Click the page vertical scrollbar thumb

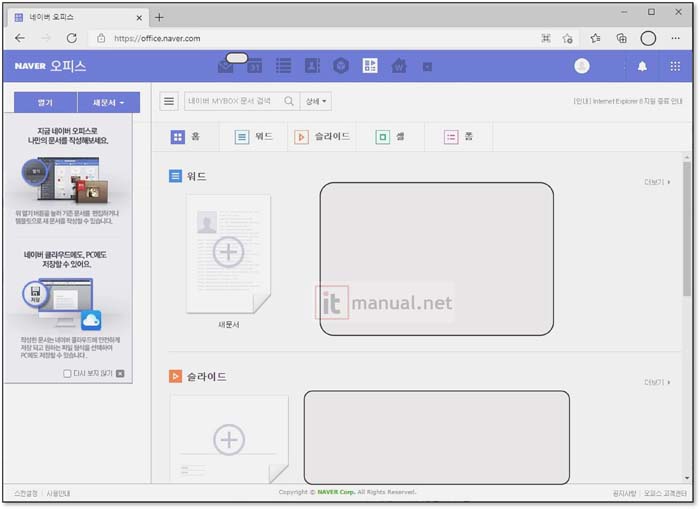tap(687, 229)
